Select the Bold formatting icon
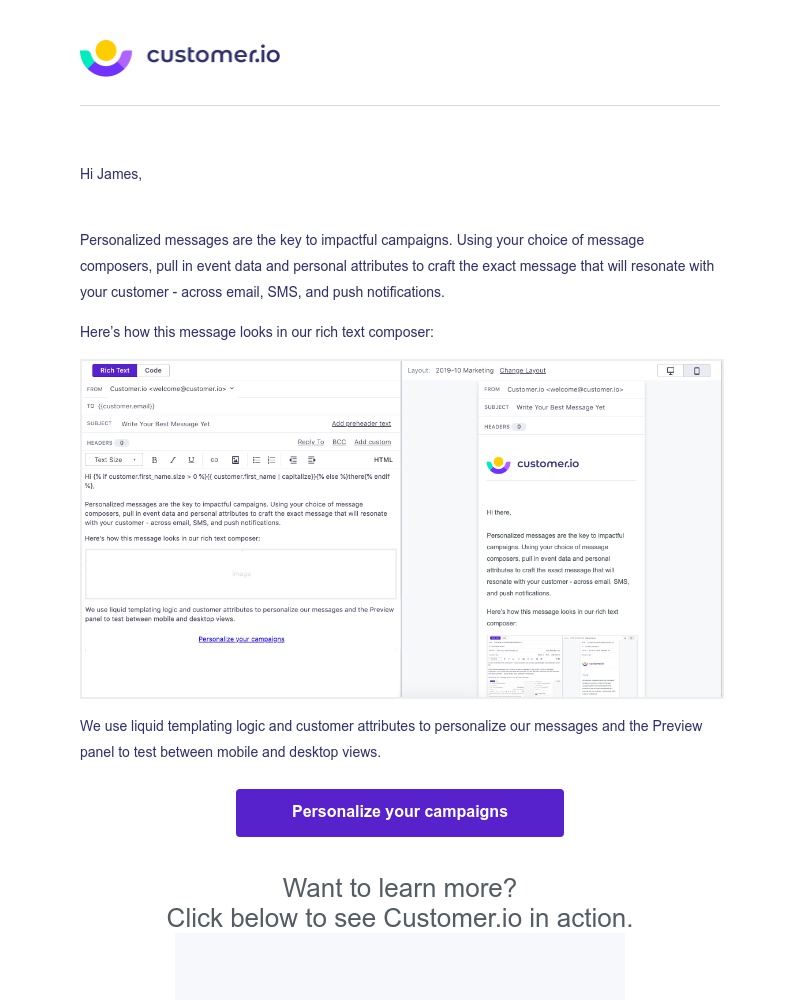The image size is (800, 1000). [154, 460]
